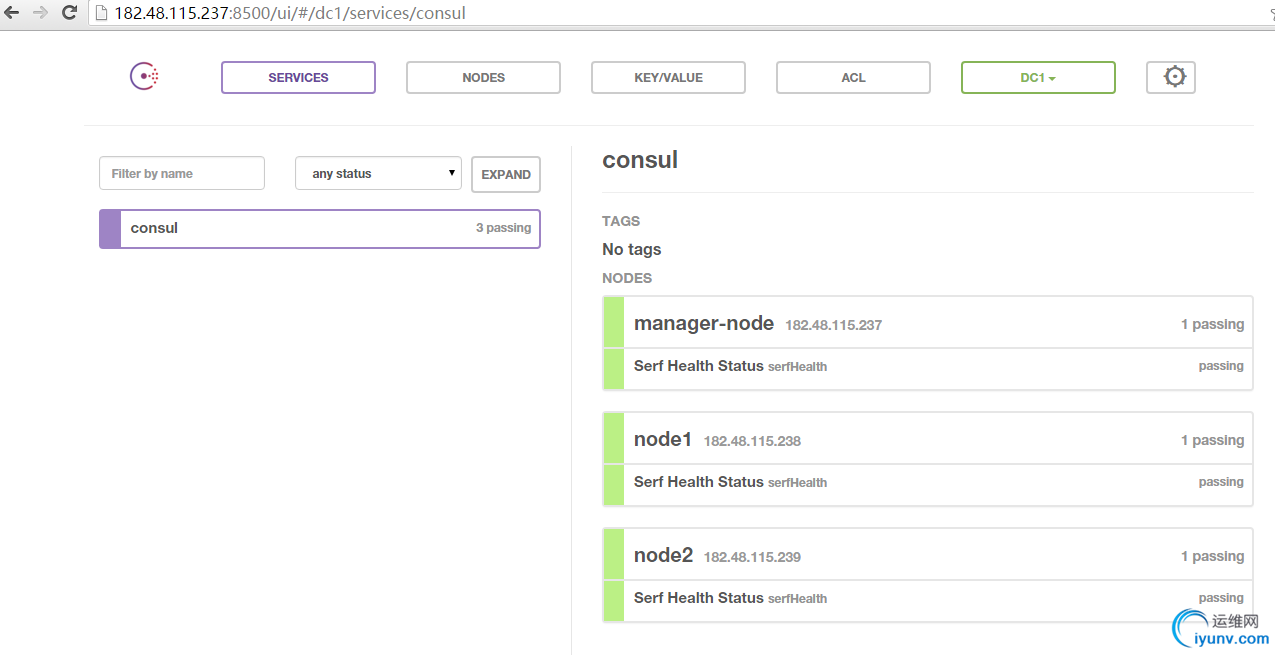Click the TAGS section label
This screenshot has height=655, width=1275.
tap(621, 221)
